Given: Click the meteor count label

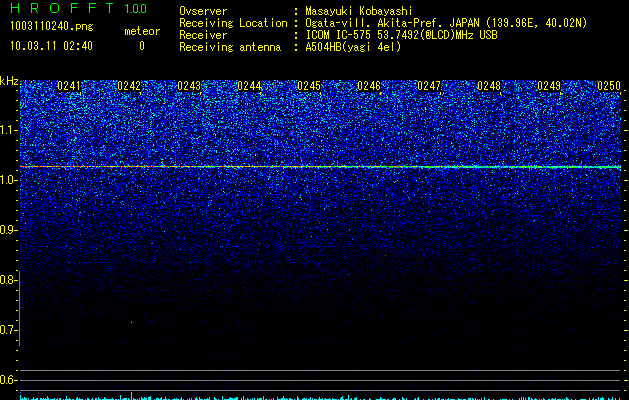Looking at the screenshot, I should tap(142, 31).
